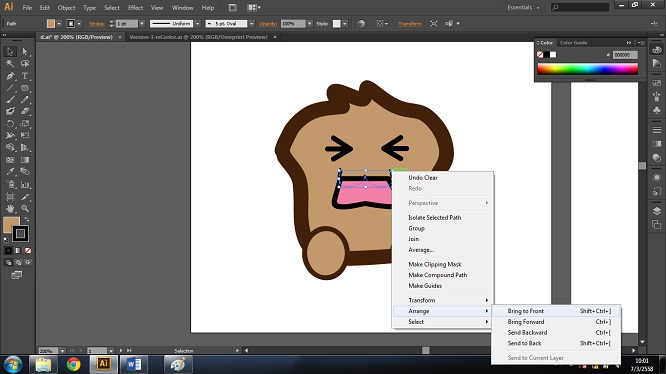Reset to default fill and stroke
This screenshot has height=374, width=666.
(x=6, y=240)
